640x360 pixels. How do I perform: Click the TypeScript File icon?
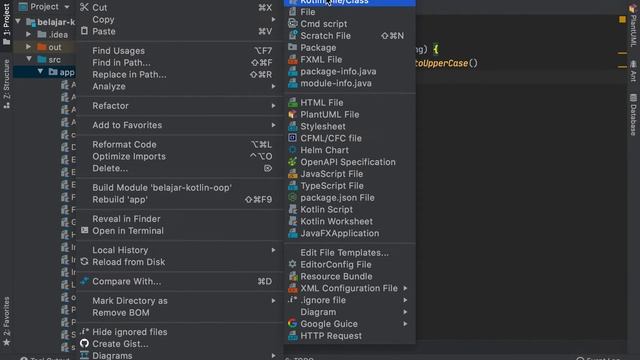(x=293, y=185)
